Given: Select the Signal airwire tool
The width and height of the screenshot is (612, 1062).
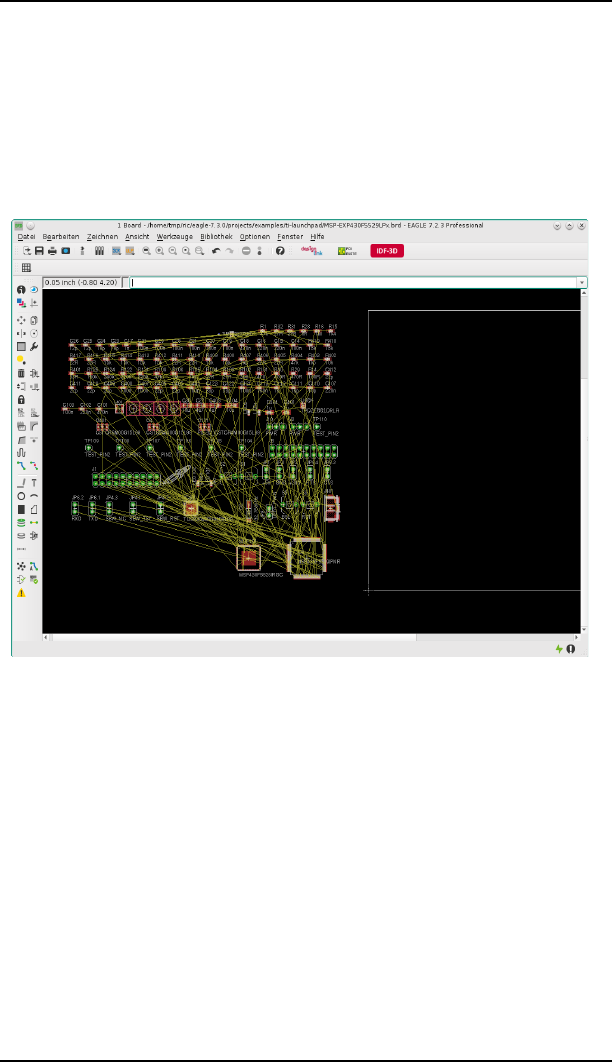Looking at the screenshot, I should pyautogui.click(x=34, y=522).
